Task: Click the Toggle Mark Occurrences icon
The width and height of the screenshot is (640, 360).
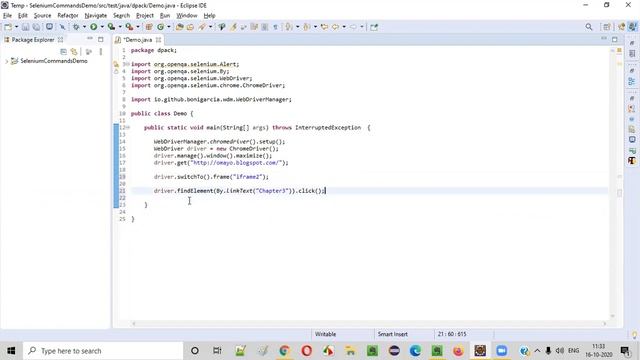Action: point(233,27)
